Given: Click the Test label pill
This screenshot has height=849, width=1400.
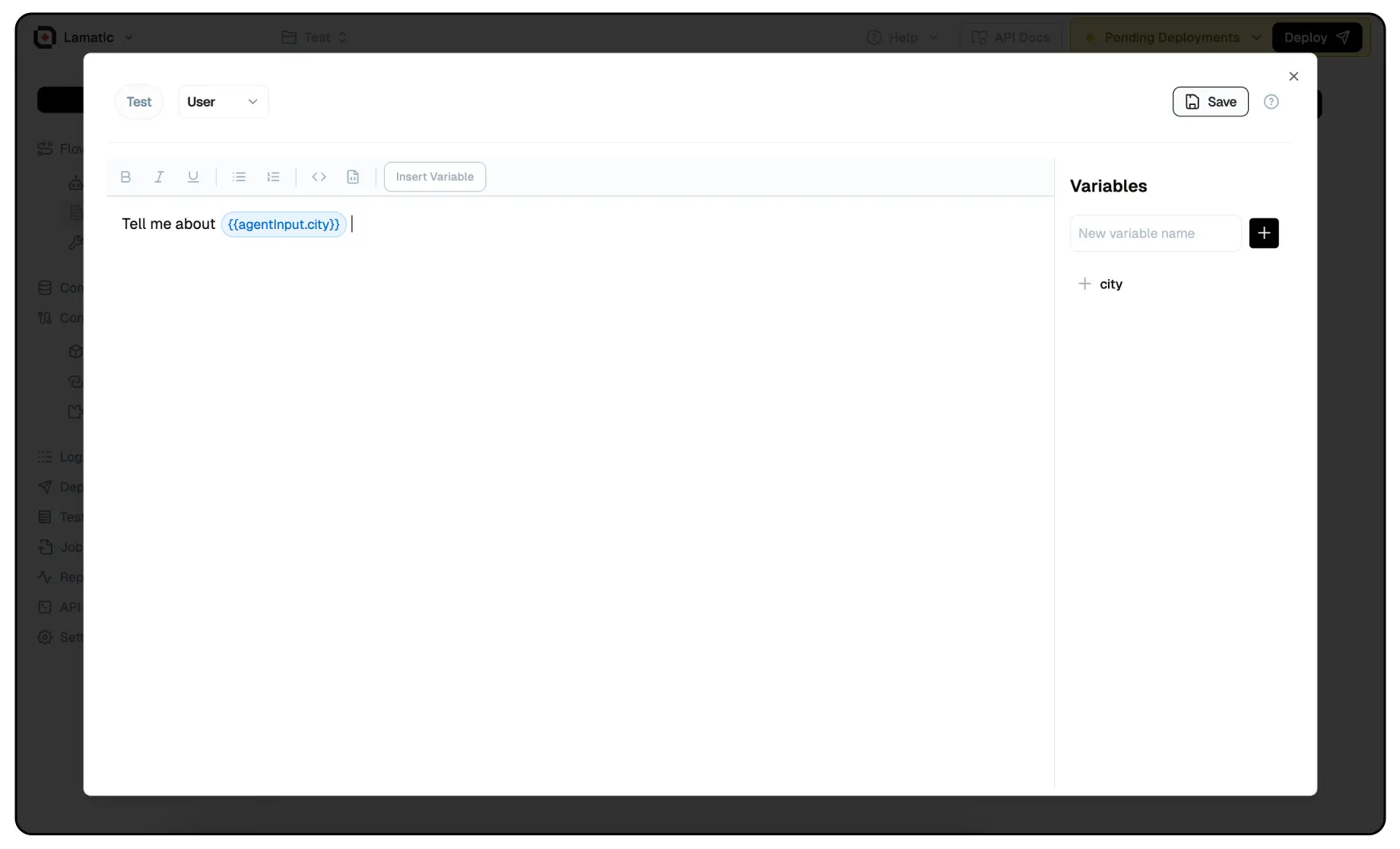Looking at the screenshot, I should pyautogui.click(x=138, y=102).
